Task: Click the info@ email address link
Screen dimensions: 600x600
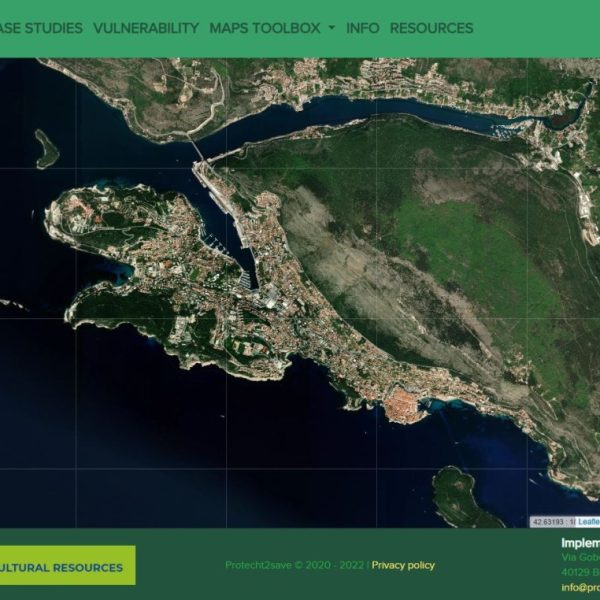Action: click(580, 587)
